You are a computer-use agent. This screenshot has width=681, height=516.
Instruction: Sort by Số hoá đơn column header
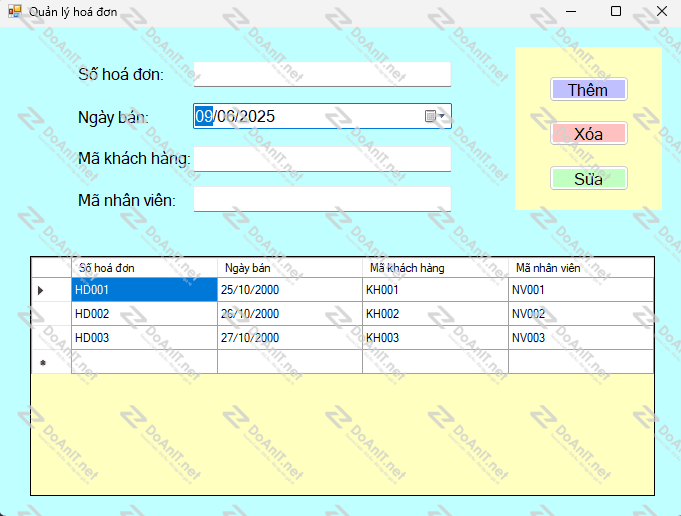tap(144, 268)
